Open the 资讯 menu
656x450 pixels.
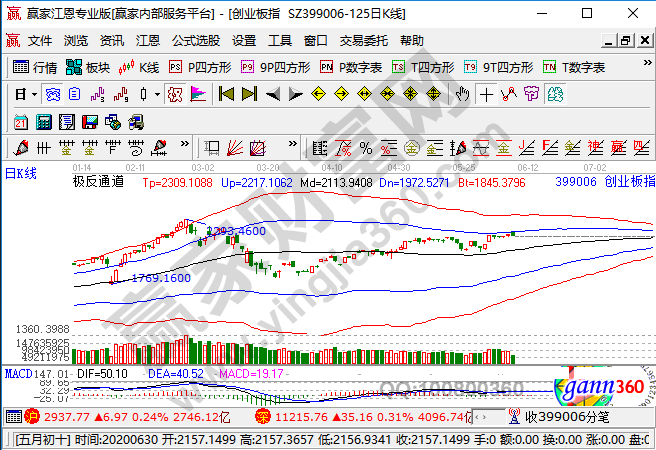tap(112, 41)
